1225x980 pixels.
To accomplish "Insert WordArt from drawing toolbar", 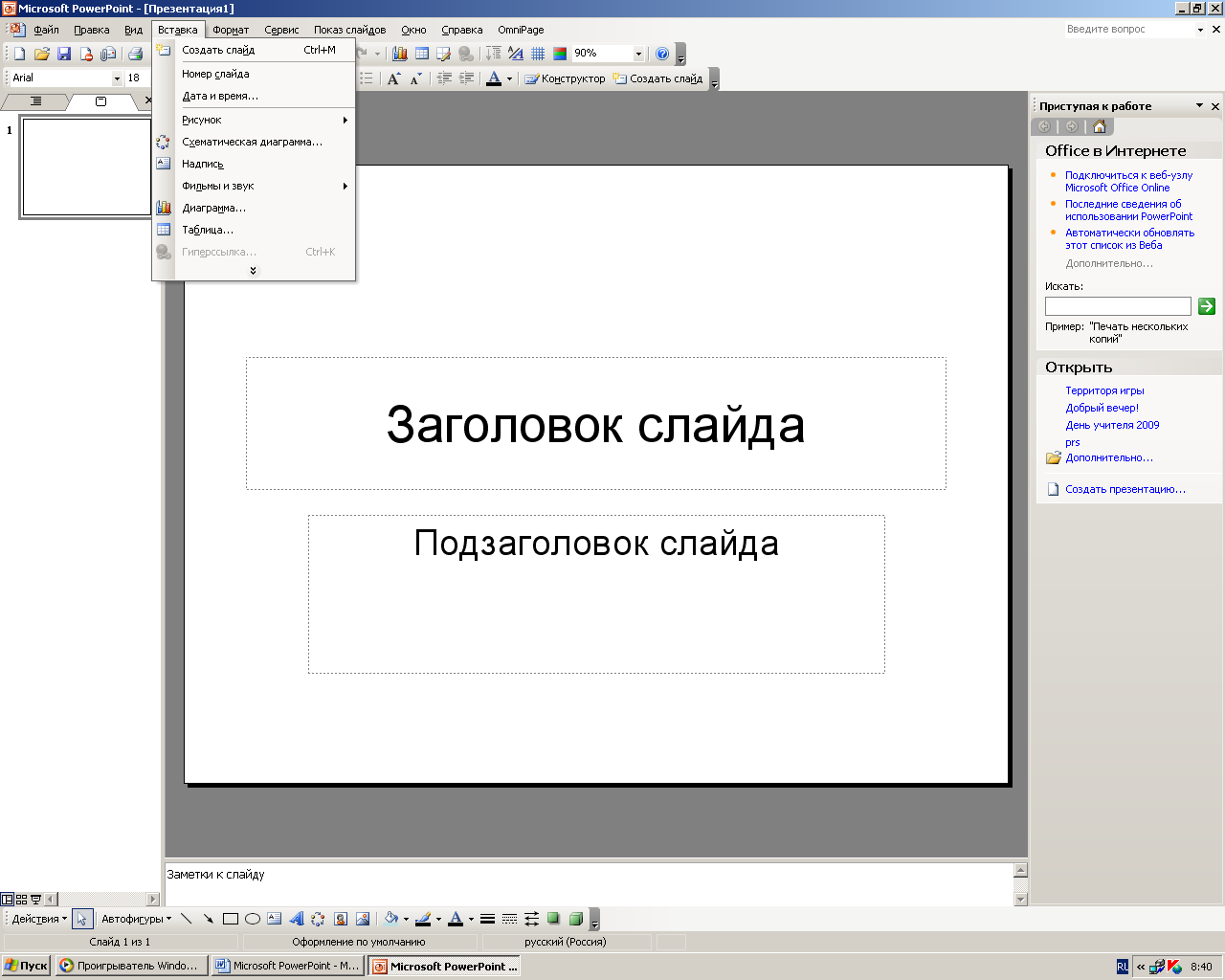I will click(x=297, y=919).
